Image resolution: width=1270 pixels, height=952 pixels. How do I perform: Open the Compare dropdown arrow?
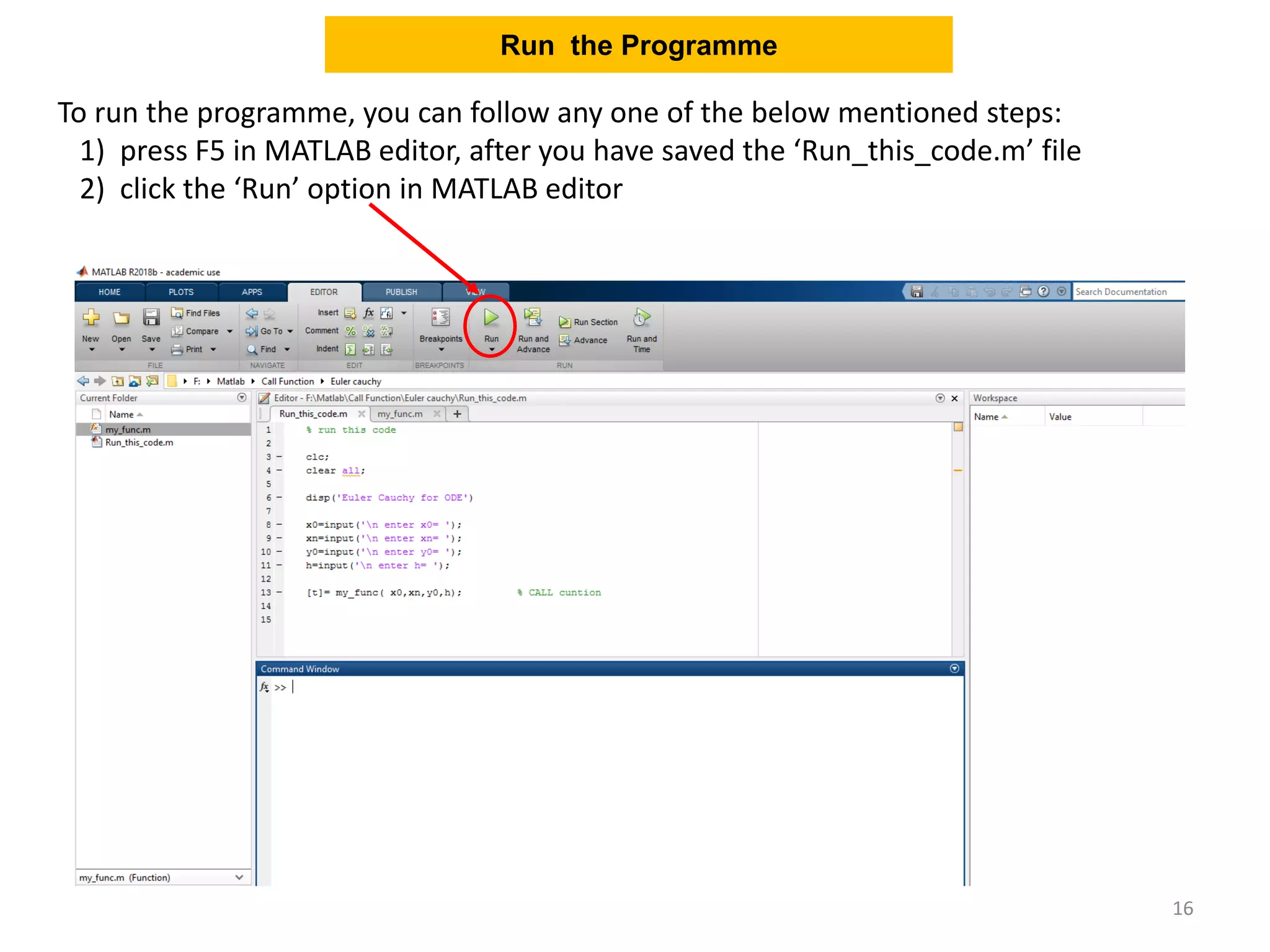click(230, 332)
